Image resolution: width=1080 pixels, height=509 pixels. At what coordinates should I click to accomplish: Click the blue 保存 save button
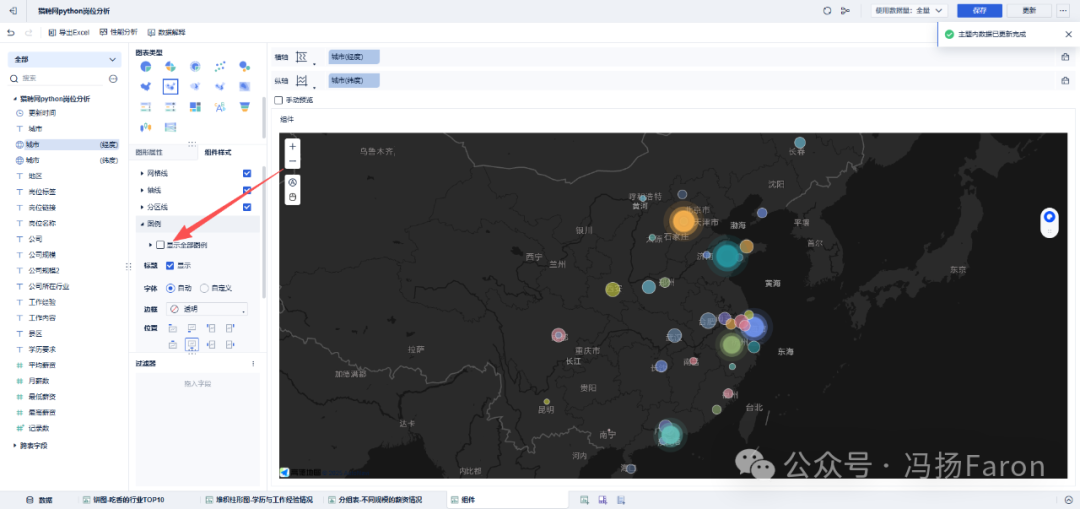pos(979,11)
